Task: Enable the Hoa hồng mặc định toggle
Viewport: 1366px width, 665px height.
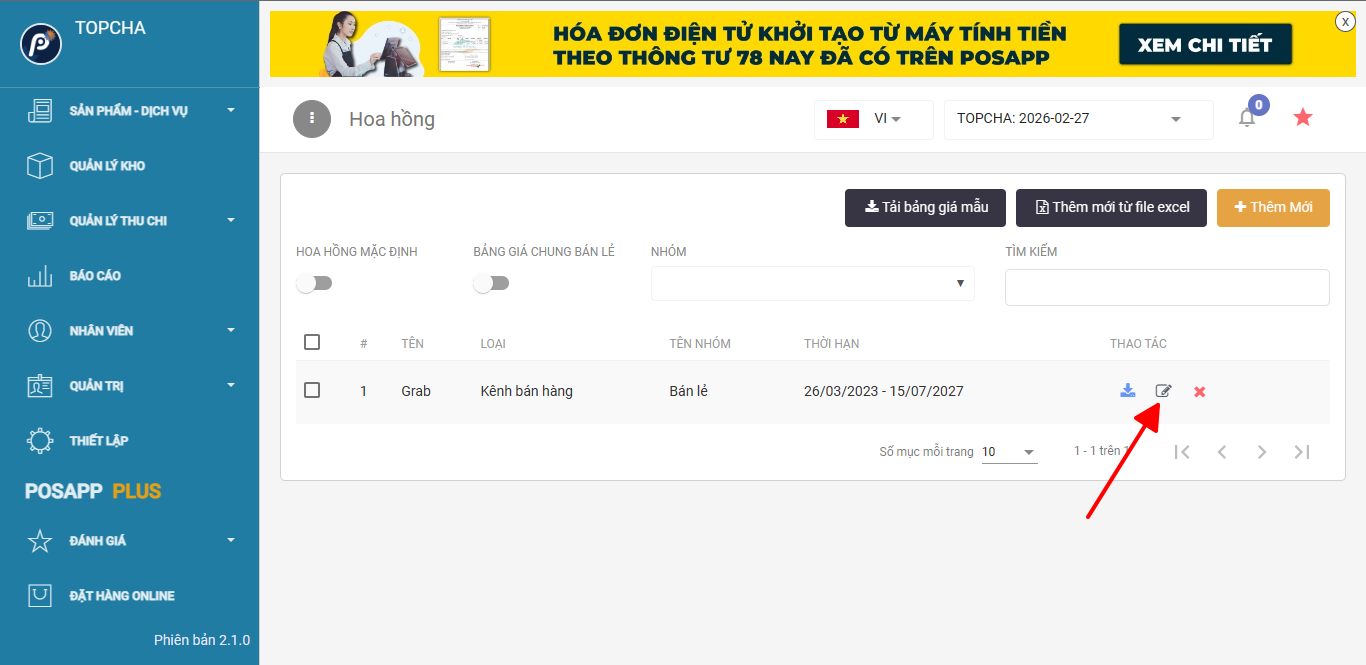Action: tap(314, 284)
